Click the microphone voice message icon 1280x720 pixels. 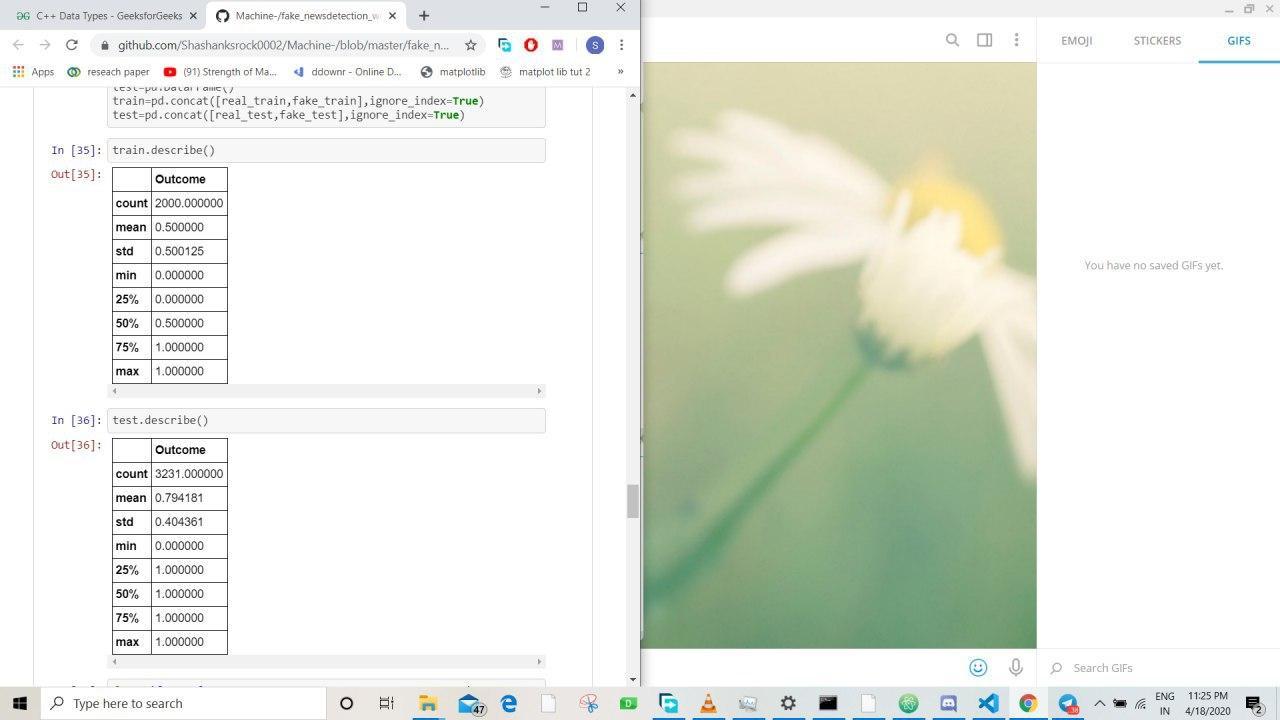[x=1015, y=667]
